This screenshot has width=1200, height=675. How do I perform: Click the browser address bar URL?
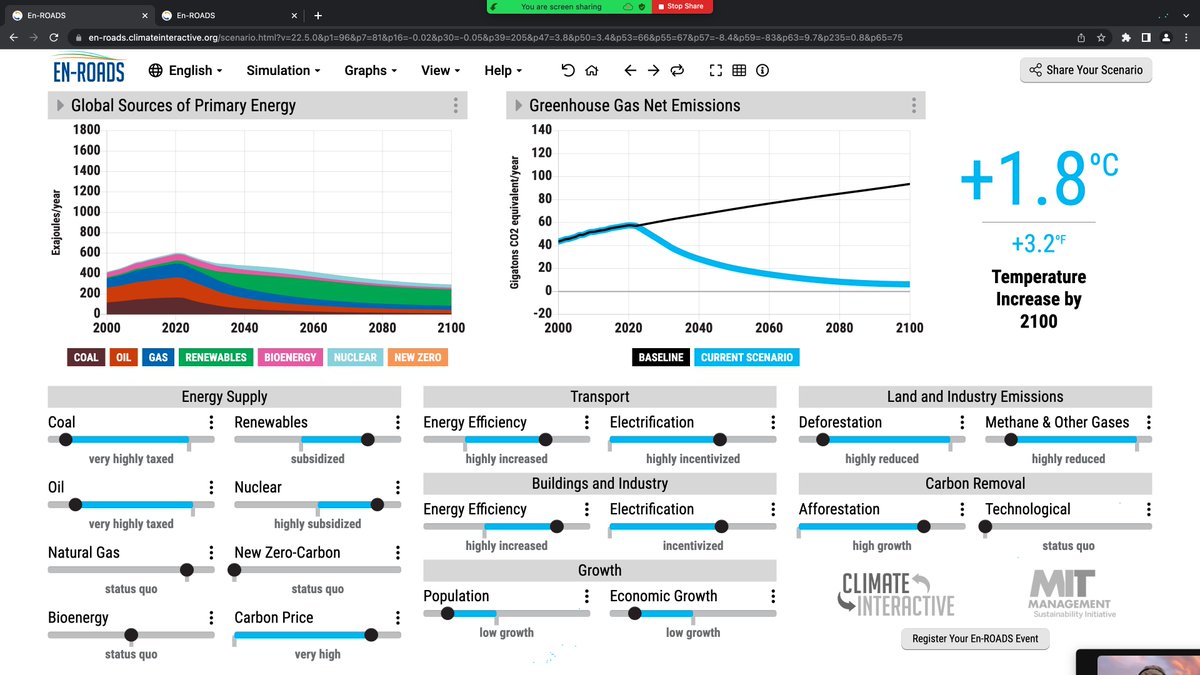(x=495, y=37)
